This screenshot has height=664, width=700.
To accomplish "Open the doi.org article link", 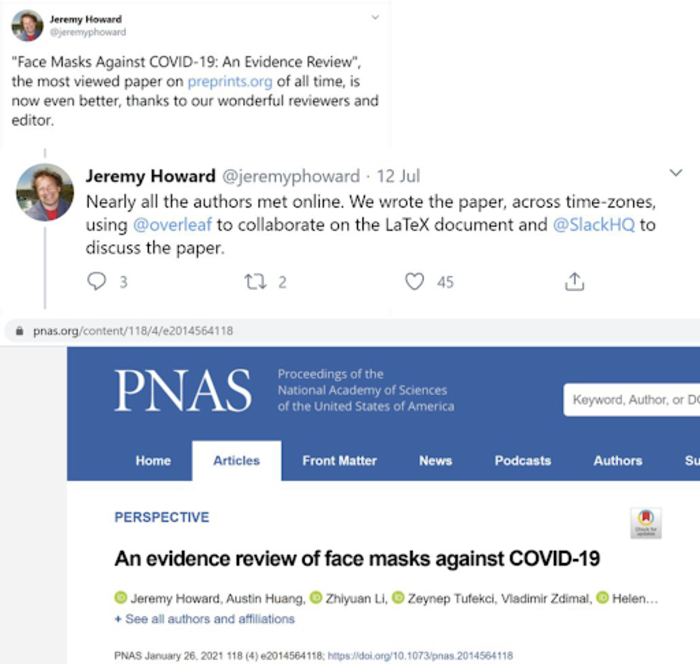I will pos(420,656).
